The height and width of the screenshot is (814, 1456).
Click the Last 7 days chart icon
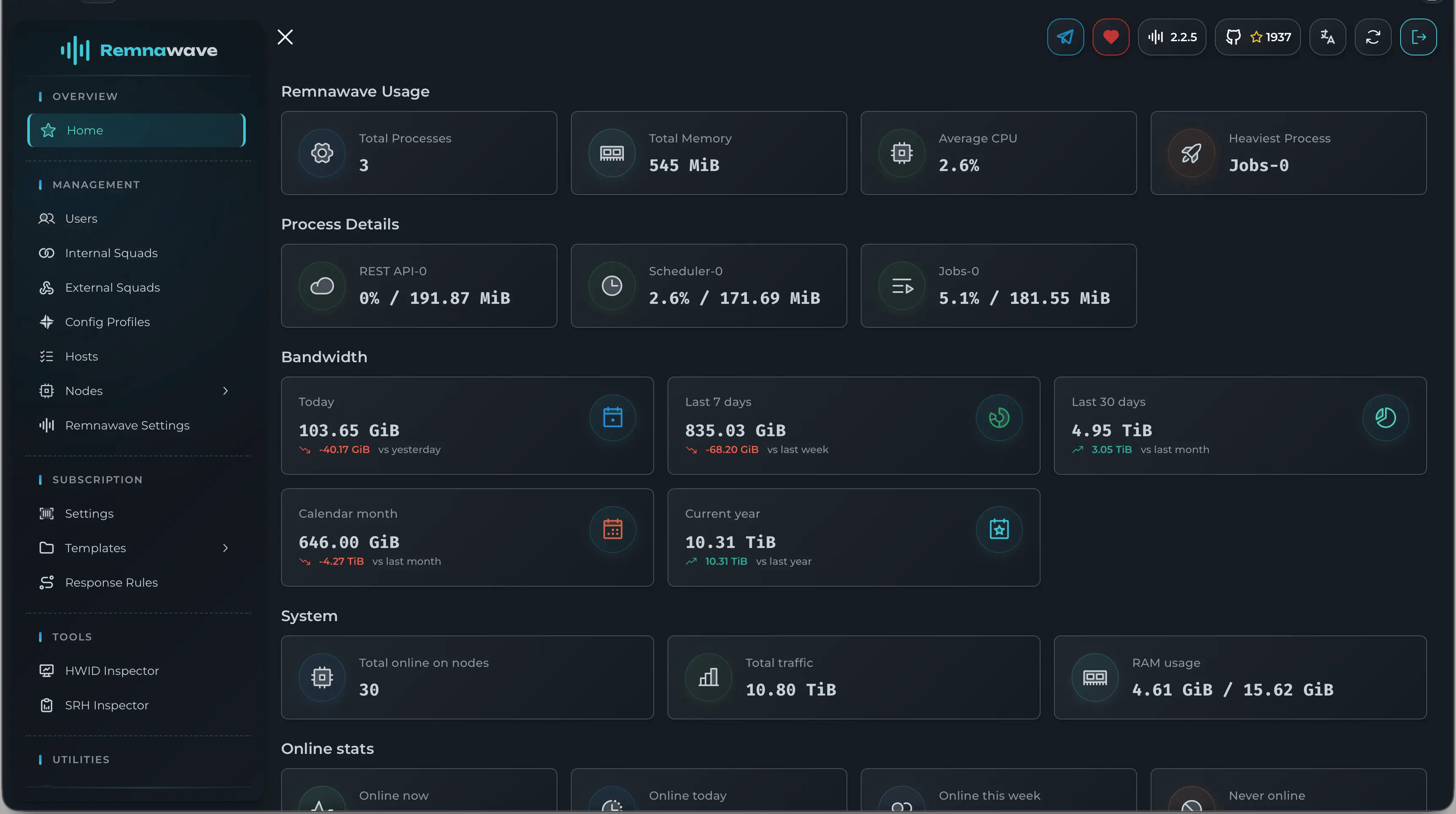point(999,418)
